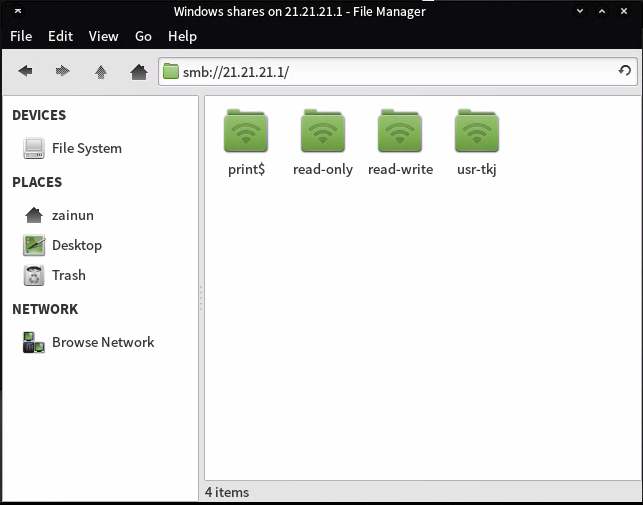The image size is (643, 505).
Task: Select the Browse Network label
Action: (x=103, y=342)
